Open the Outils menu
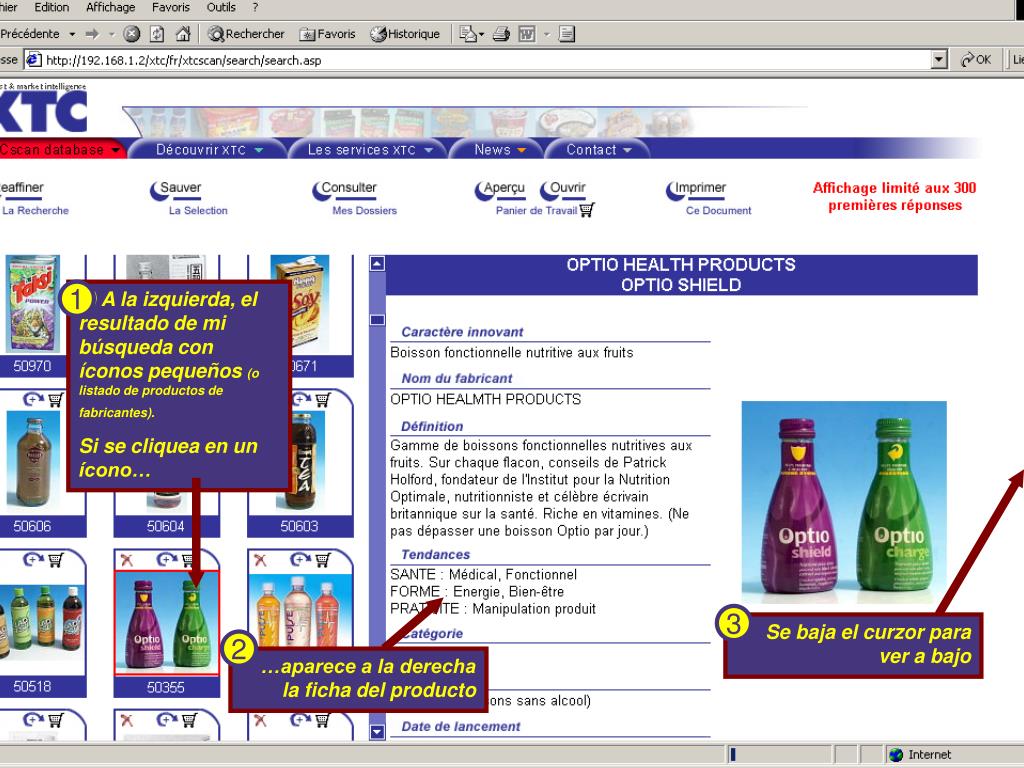 pos(221,7)
